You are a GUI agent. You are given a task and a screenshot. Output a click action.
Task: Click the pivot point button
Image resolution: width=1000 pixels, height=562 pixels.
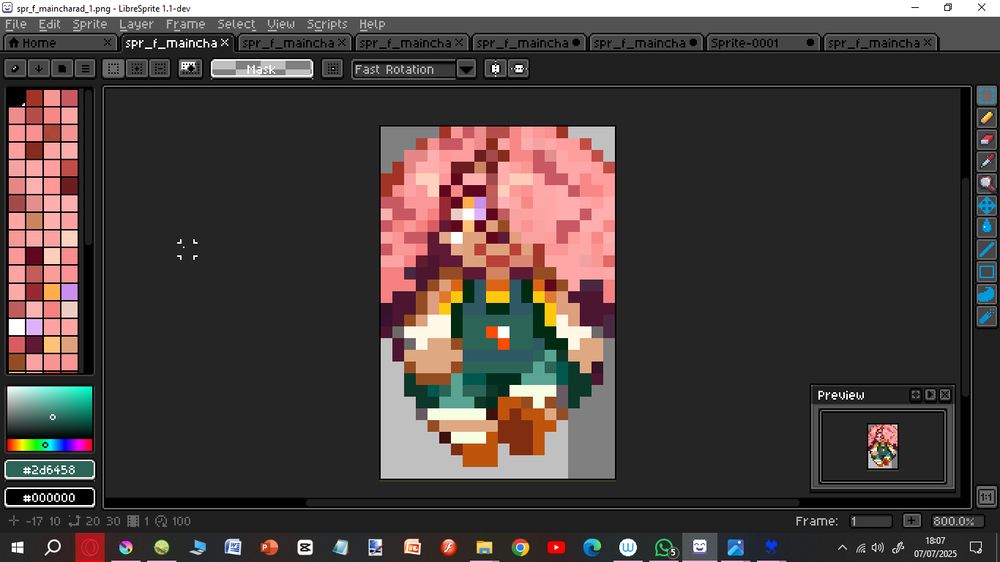pyautogui.click(x=332, y=68)
